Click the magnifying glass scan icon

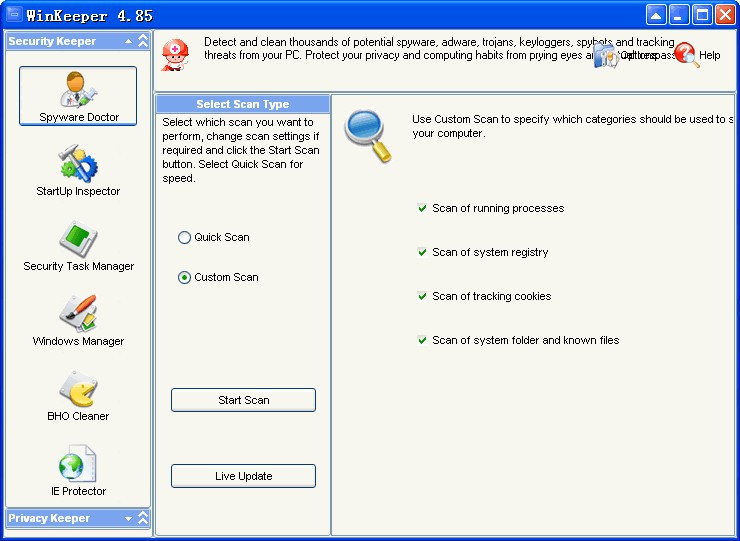click(x=368, y=136)
